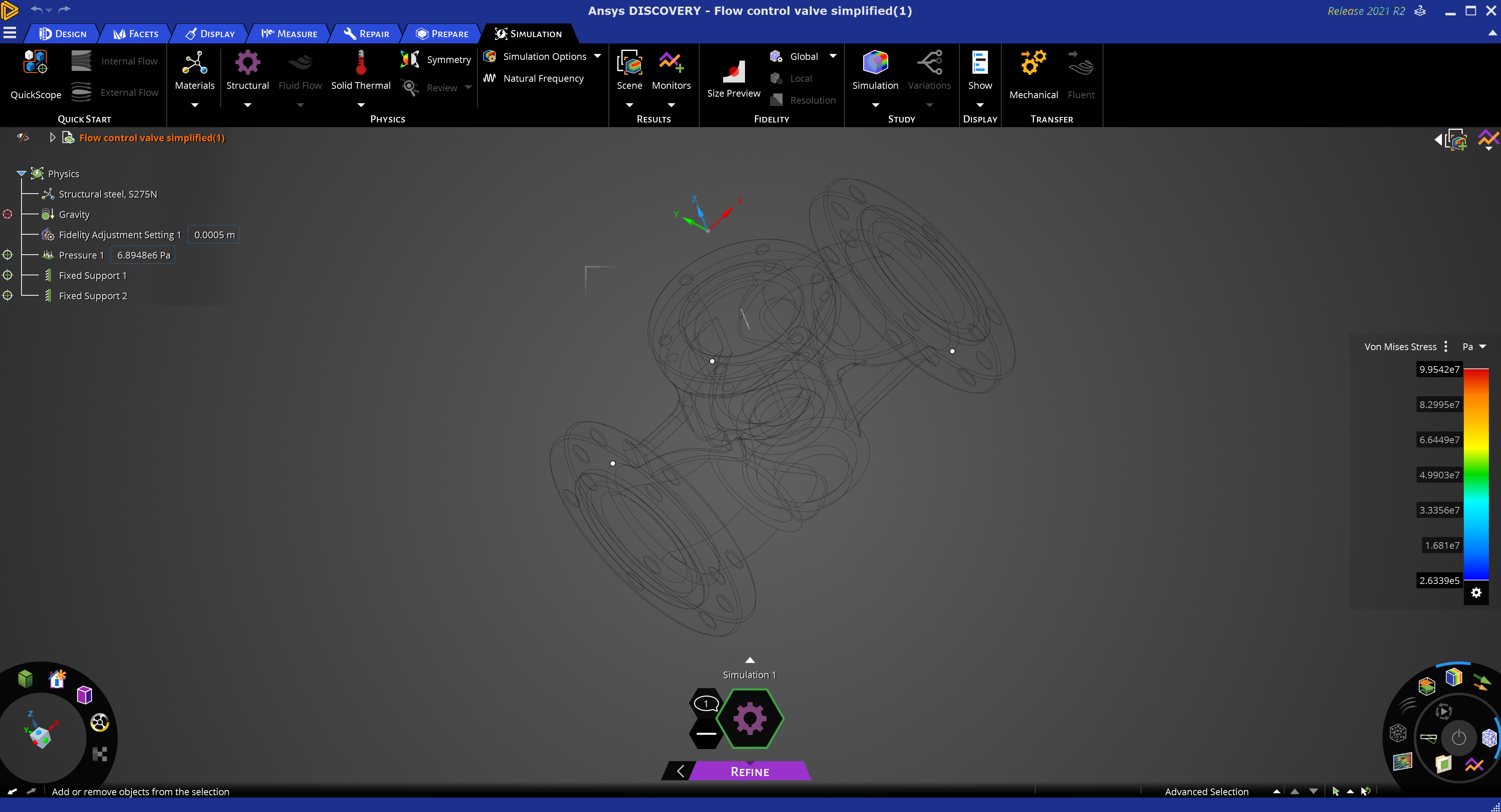1501x812 pixels.
Task: Switch to the Facets tab
Action: (x=136, y=34)
